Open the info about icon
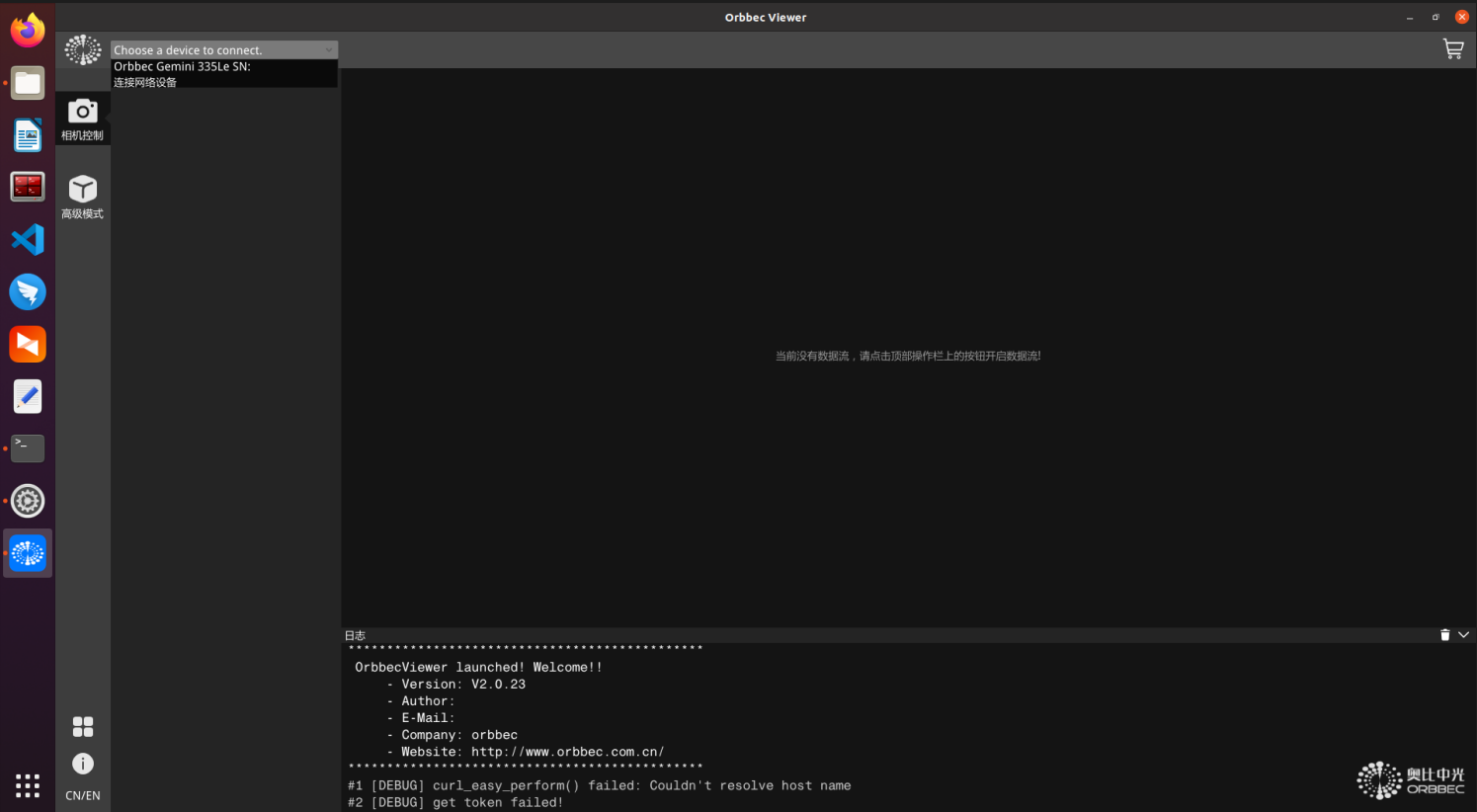 pos(83,764)
